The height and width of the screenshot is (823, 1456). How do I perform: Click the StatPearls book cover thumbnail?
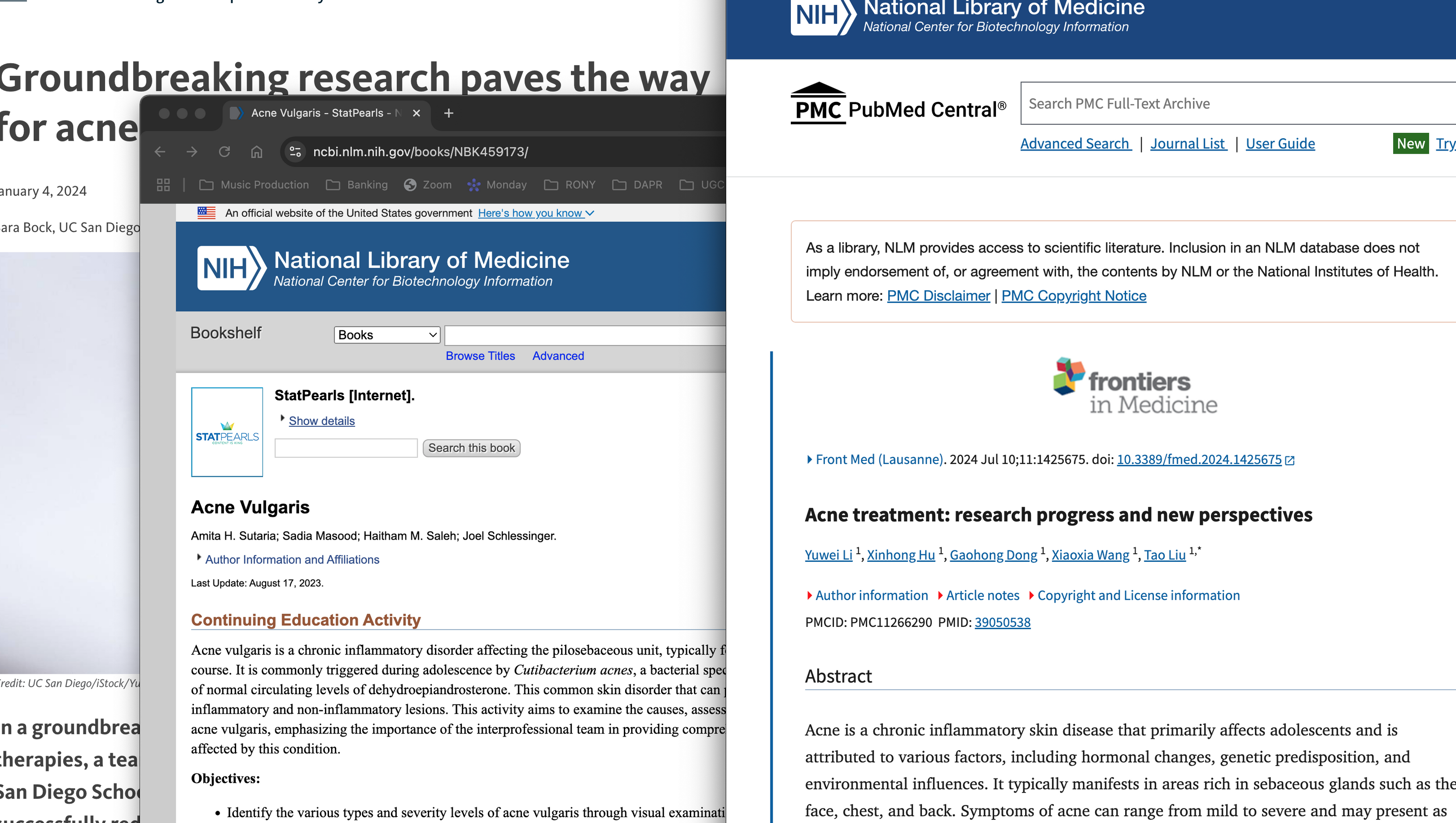pyautogui.click(x=227, y=432)
